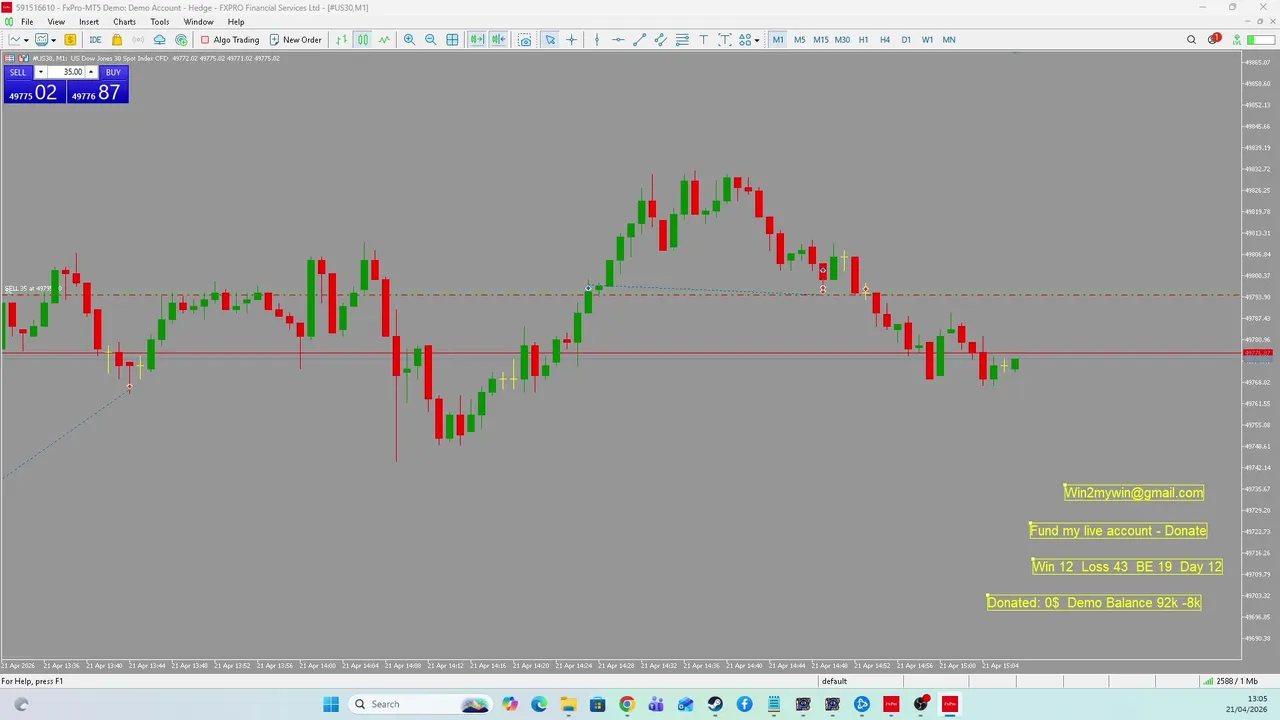Enable chart auto scroll icon
1280x720 pixels.
tap(477, 40)
